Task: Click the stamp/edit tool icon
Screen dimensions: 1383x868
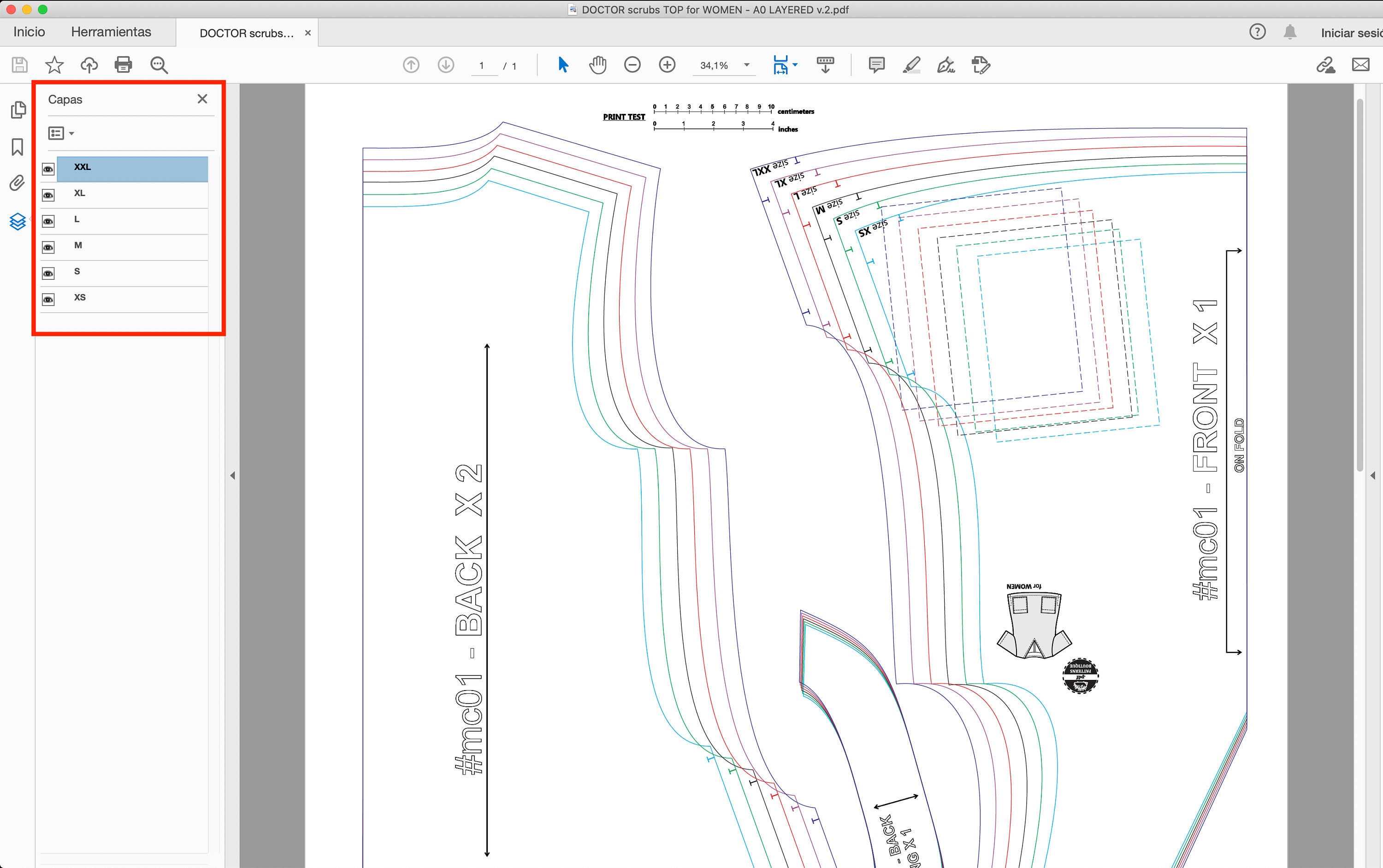Action: 981,65
